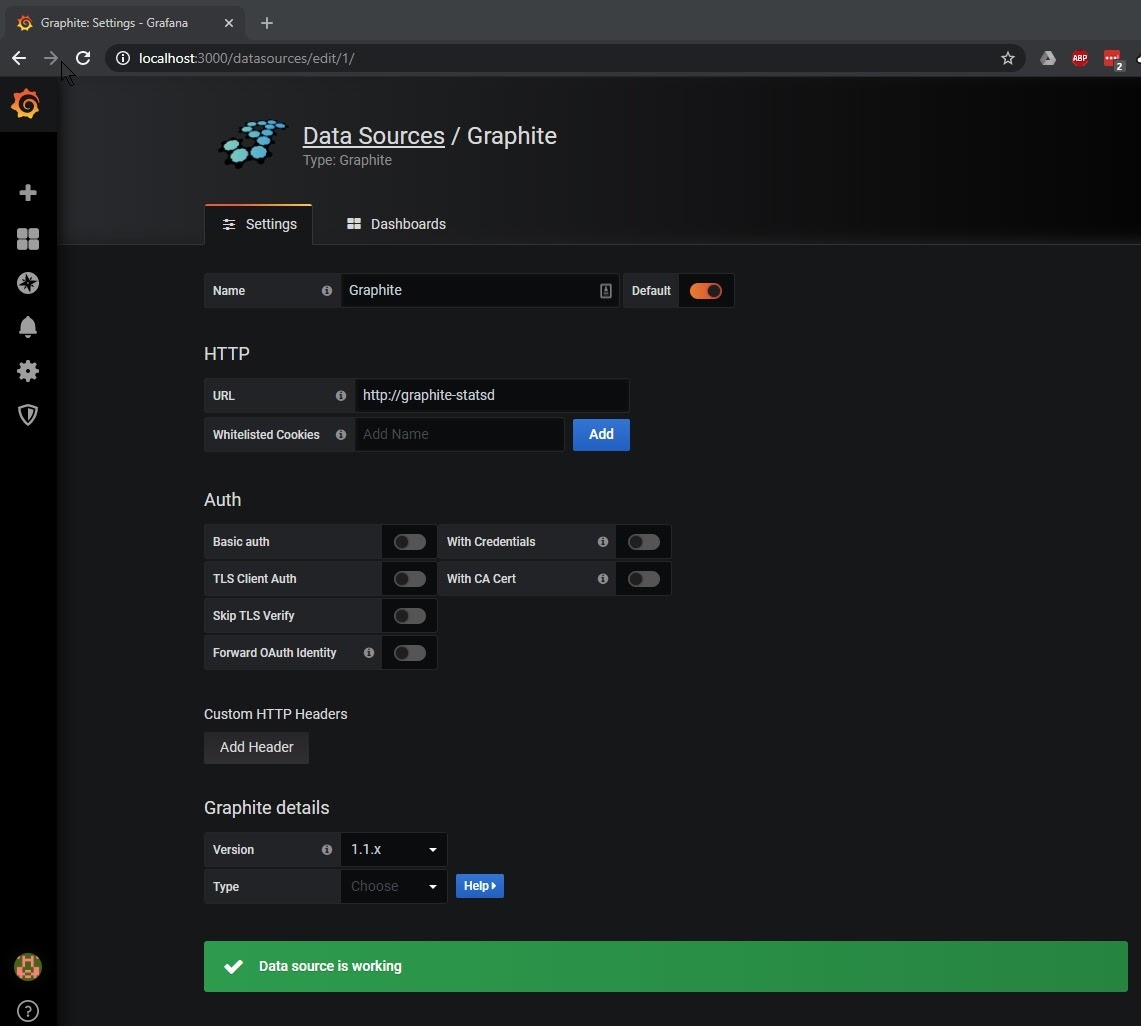Click the 'Custom HTTP Headers' heading
The height and width of the screenshot is (1026, 1141).
click(276, 715)
